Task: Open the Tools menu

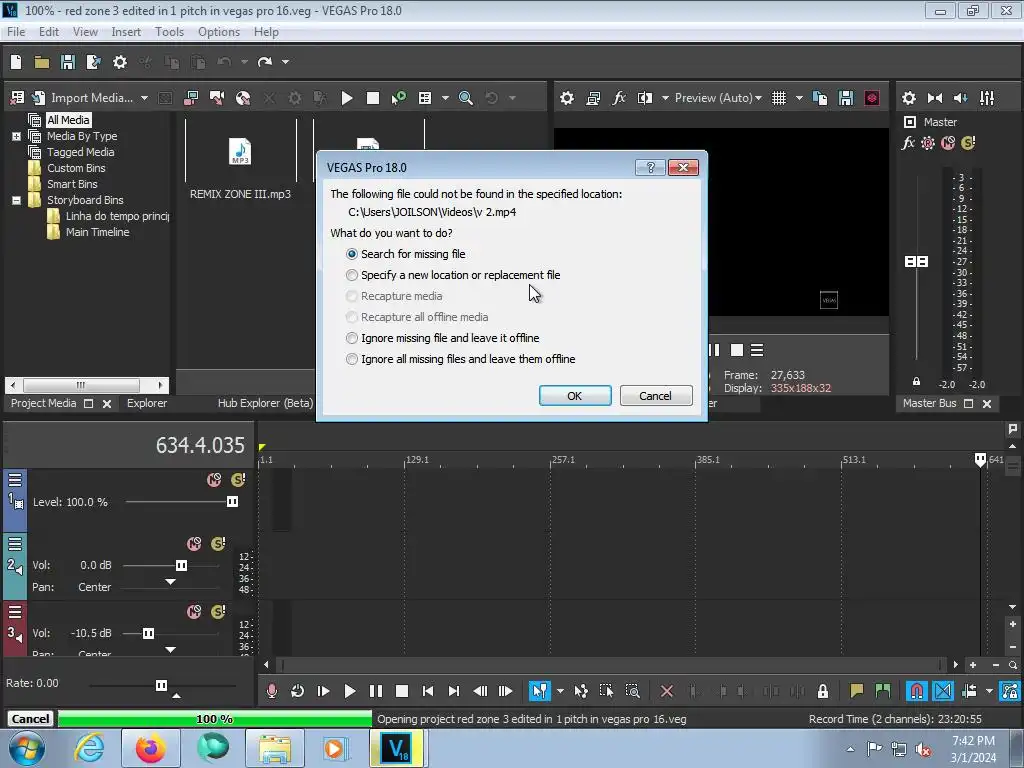Action: [169, 32]
